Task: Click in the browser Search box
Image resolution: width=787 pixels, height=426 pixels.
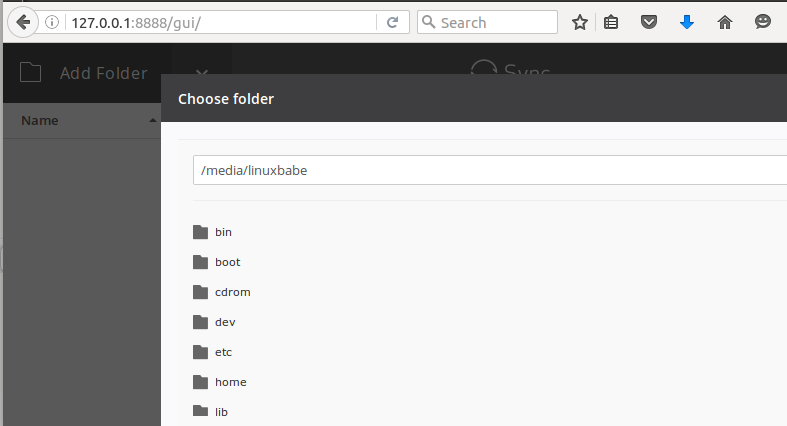Action: (495, 22)
